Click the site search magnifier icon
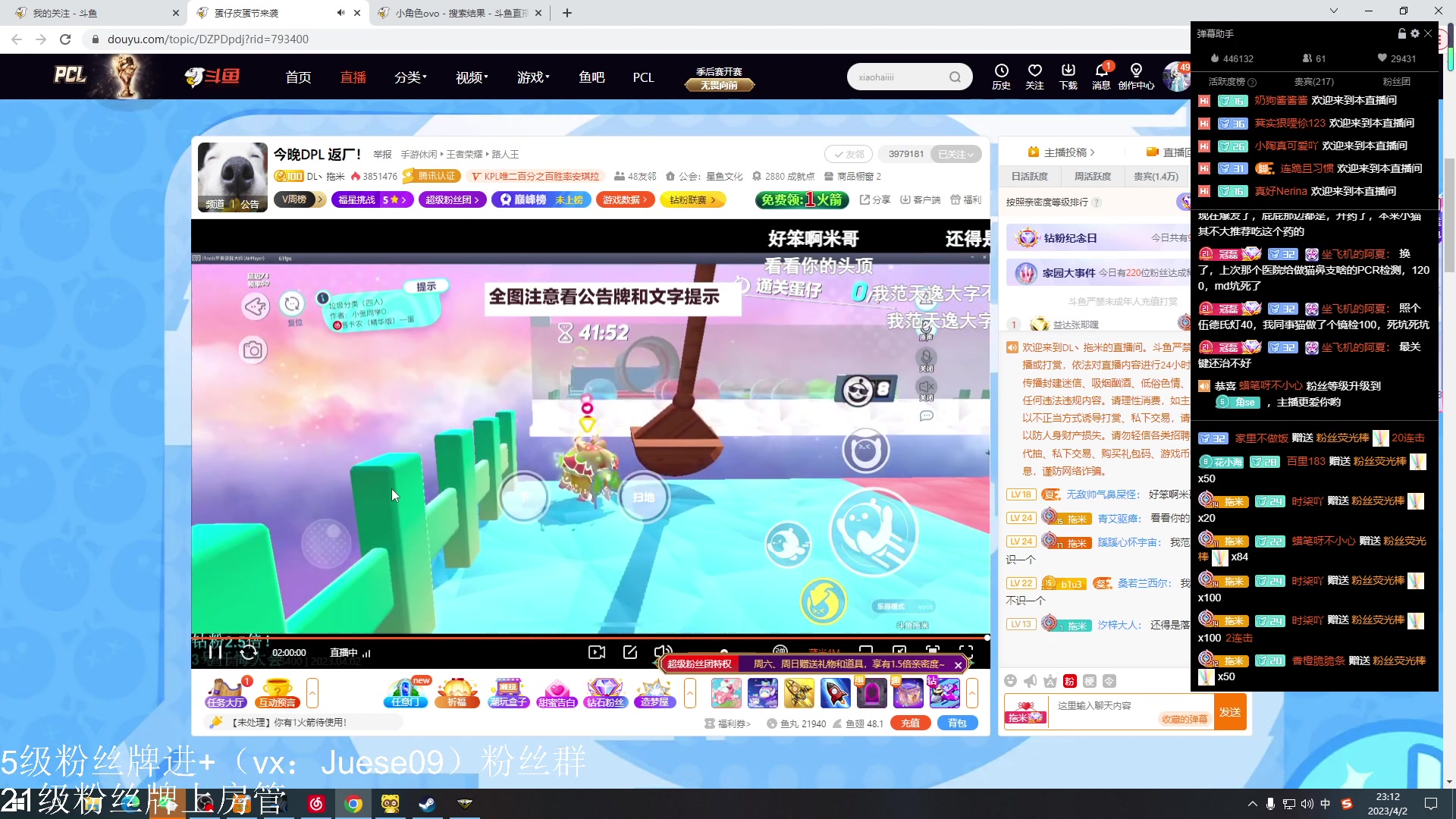The width and height of the screenshot is (1456, 819). tap(955, 77)
